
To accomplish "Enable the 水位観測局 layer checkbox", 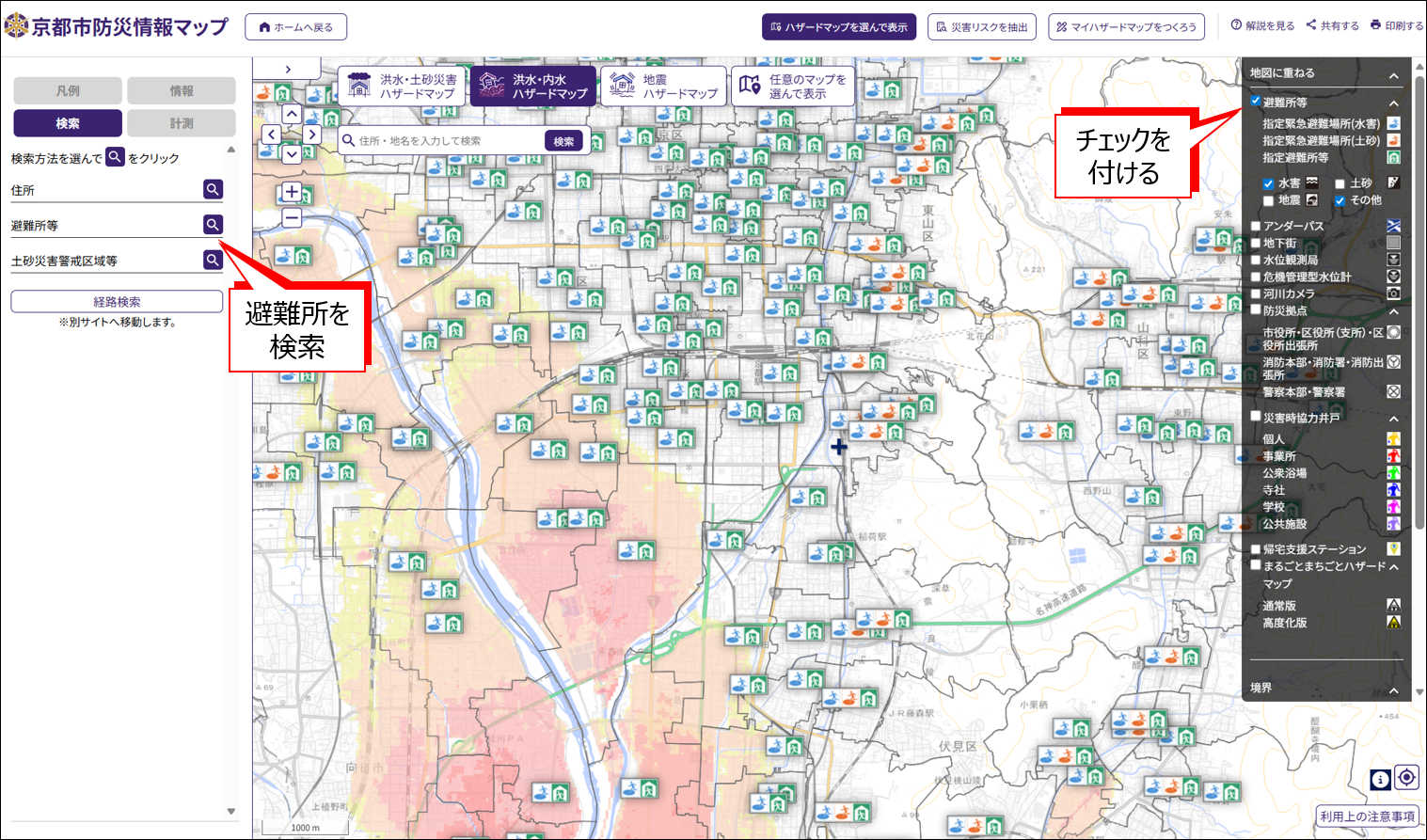I will click(x=1255, y=260).
